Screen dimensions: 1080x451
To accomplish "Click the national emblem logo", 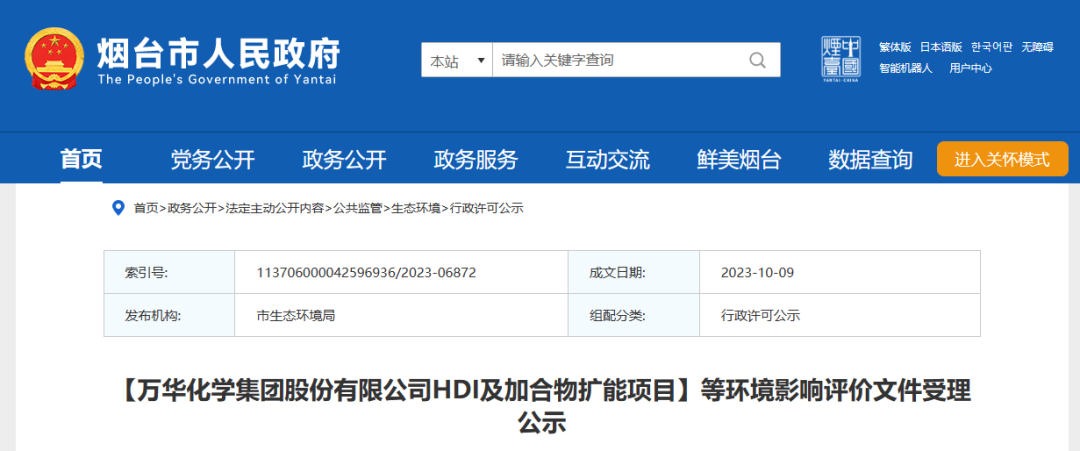I will click(54, 59).
